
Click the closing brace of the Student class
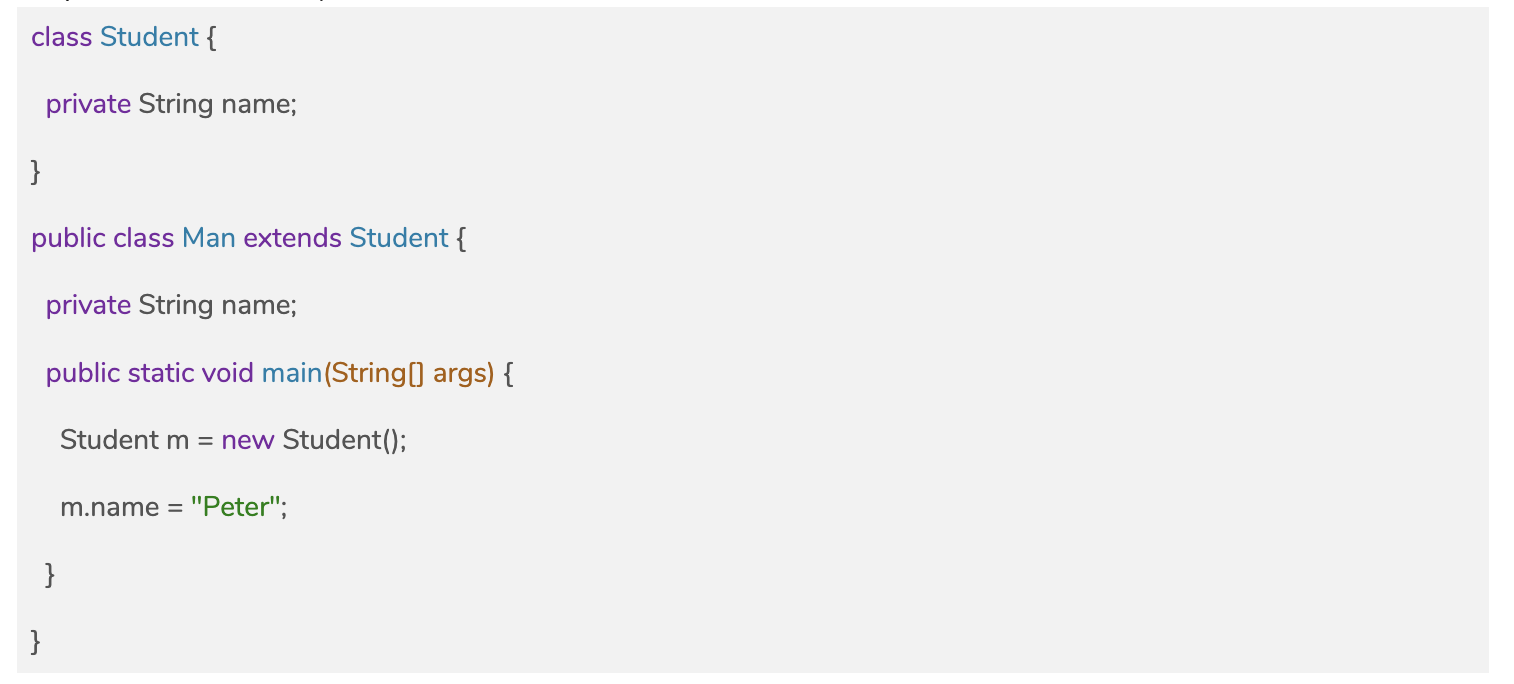(36, 172)
